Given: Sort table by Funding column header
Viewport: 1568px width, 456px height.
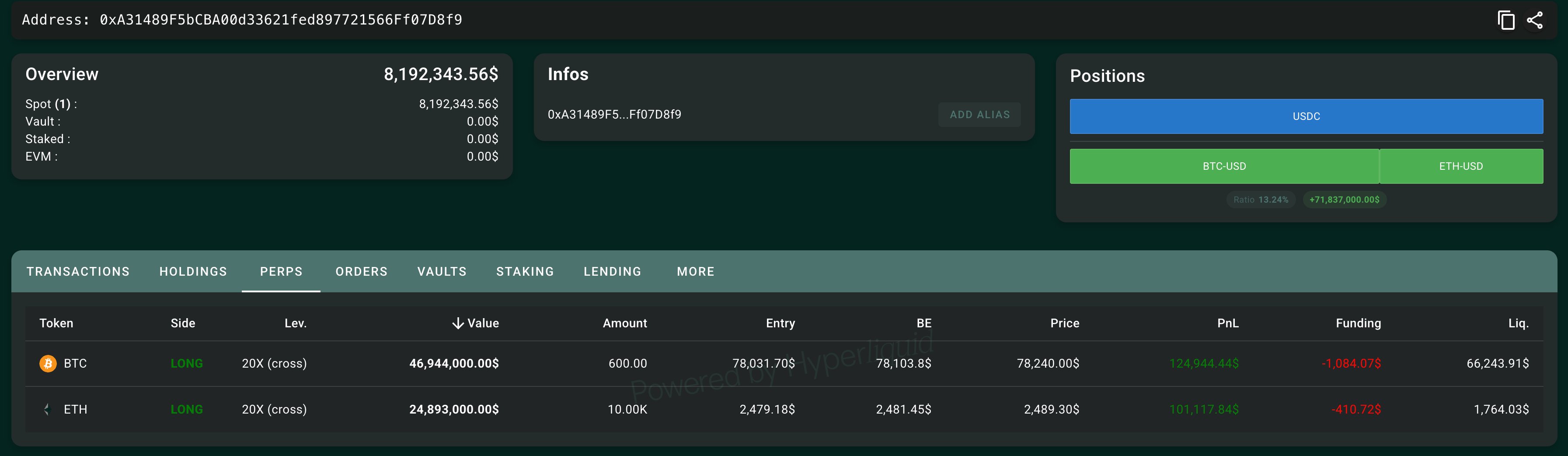Looking at the screenshot, I should point(1358,323).
